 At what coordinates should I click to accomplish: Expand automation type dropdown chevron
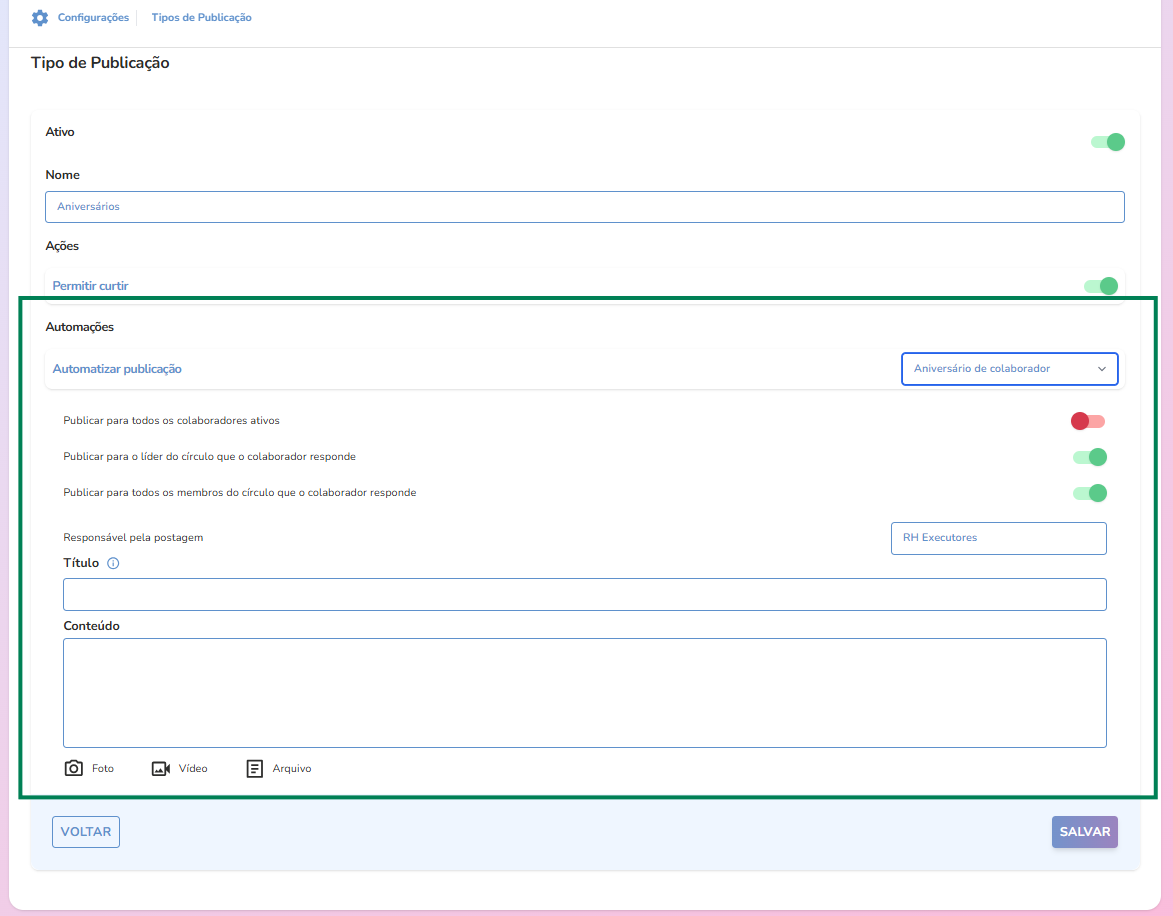(x=1102, y=369)
